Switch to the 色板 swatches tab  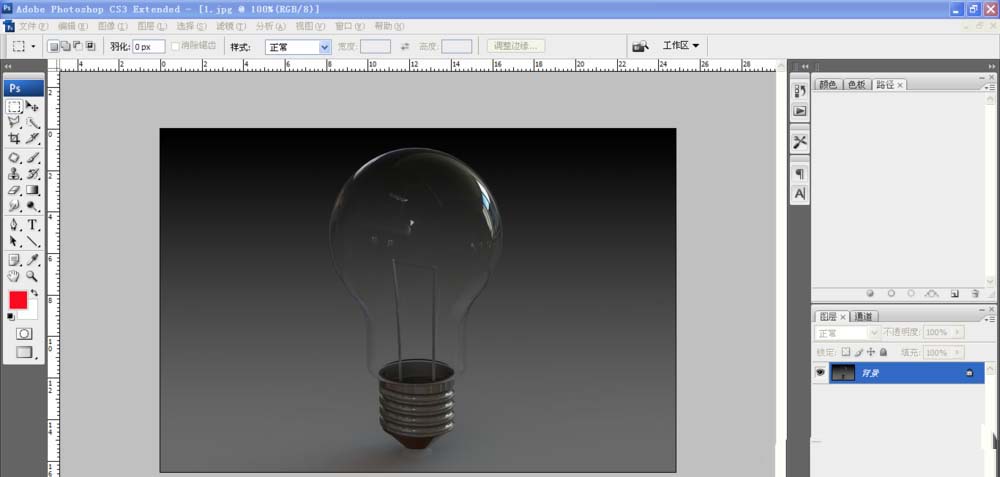coord(858,85)
